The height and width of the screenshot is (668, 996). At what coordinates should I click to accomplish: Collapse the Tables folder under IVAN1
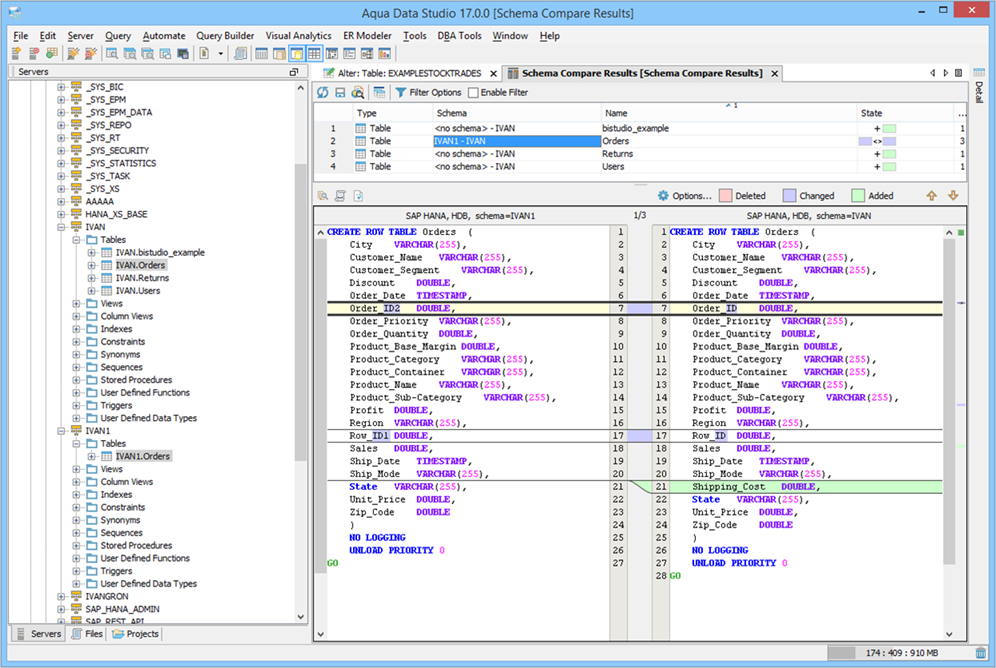[76, 443]
